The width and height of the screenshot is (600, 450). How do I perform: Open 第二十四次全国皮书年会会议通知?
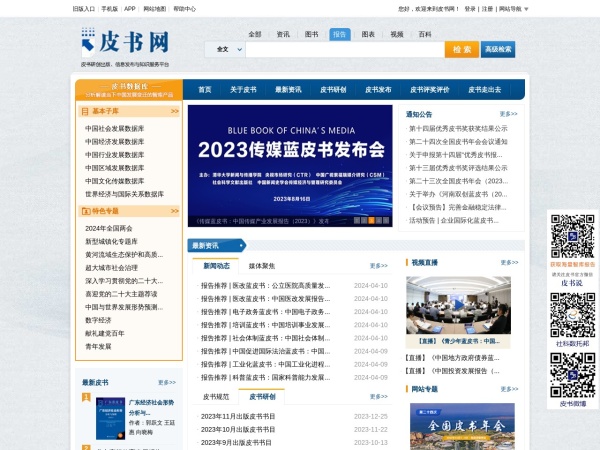[x=458, y=142]
